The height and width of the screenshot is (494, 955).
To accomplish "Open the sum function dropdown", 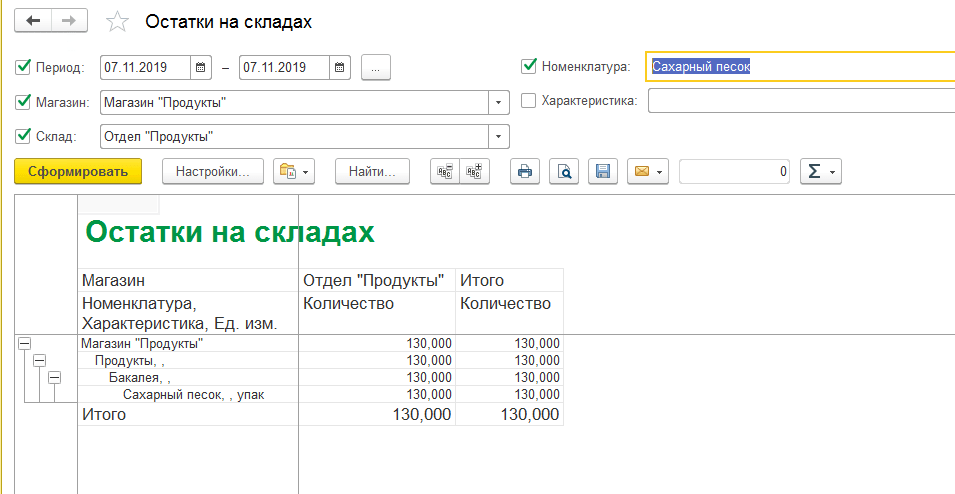I will [821, 172].
